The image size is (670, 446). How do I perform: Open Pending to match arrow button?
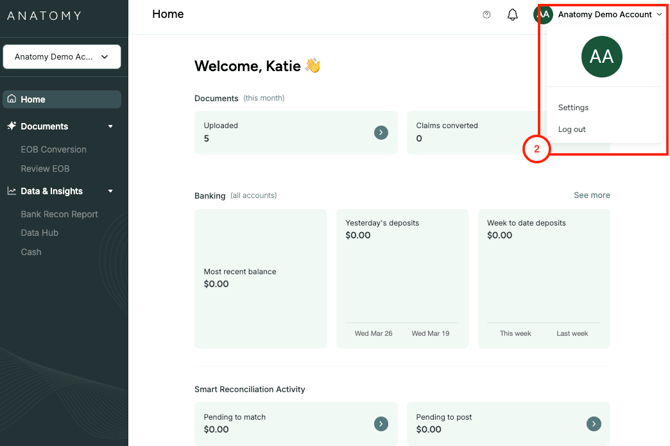(x=381, y=424)
